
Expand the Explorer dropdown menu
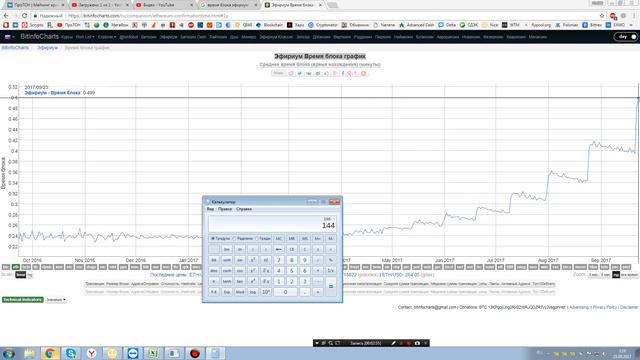tap(107, 37)
